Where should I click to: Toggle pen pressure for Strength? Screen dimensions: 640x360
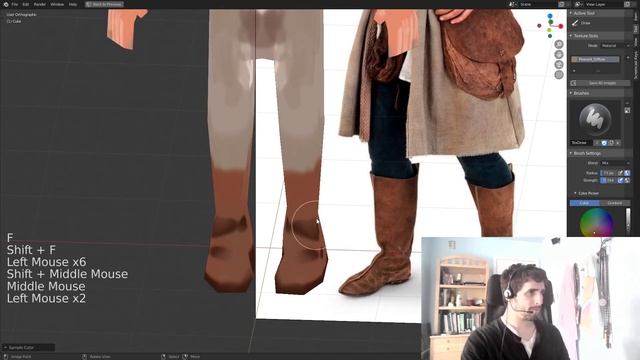coord(620,180)
